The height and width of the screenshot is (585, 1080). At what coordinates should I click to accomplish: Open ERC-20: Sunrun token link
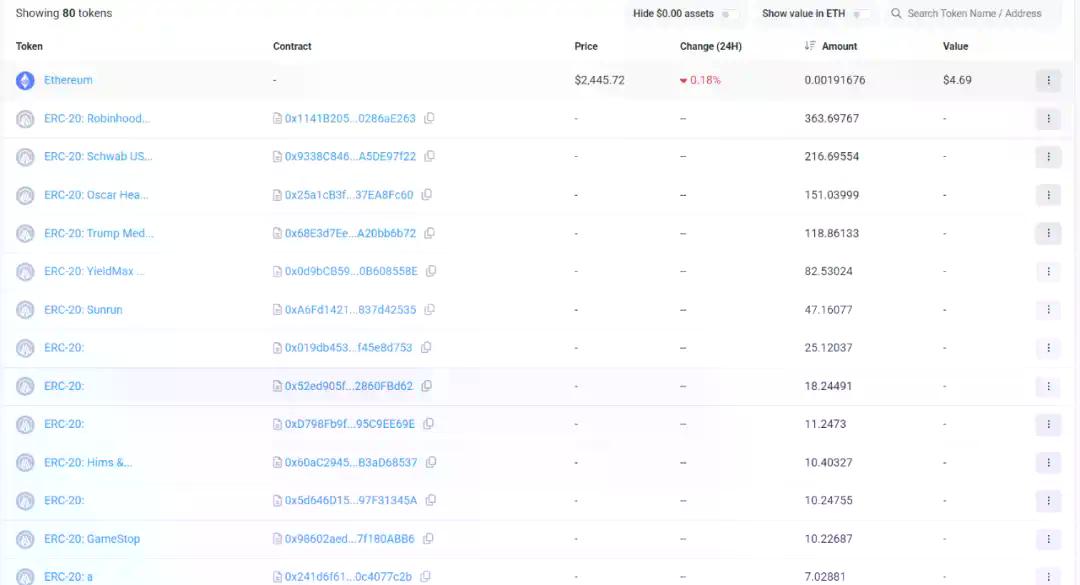[83, 310]
